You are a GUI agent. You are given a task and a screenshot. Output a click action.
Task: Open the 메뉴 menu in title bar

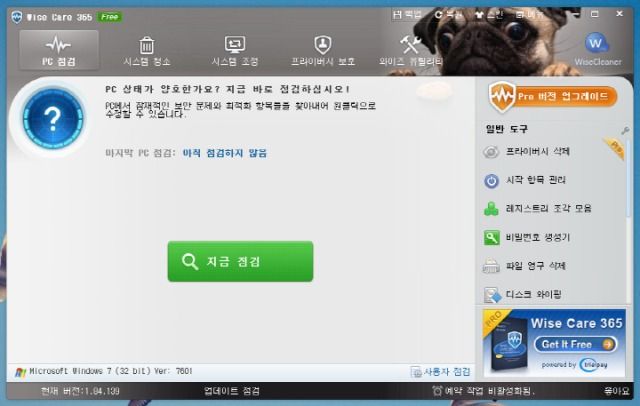(529, 15)
